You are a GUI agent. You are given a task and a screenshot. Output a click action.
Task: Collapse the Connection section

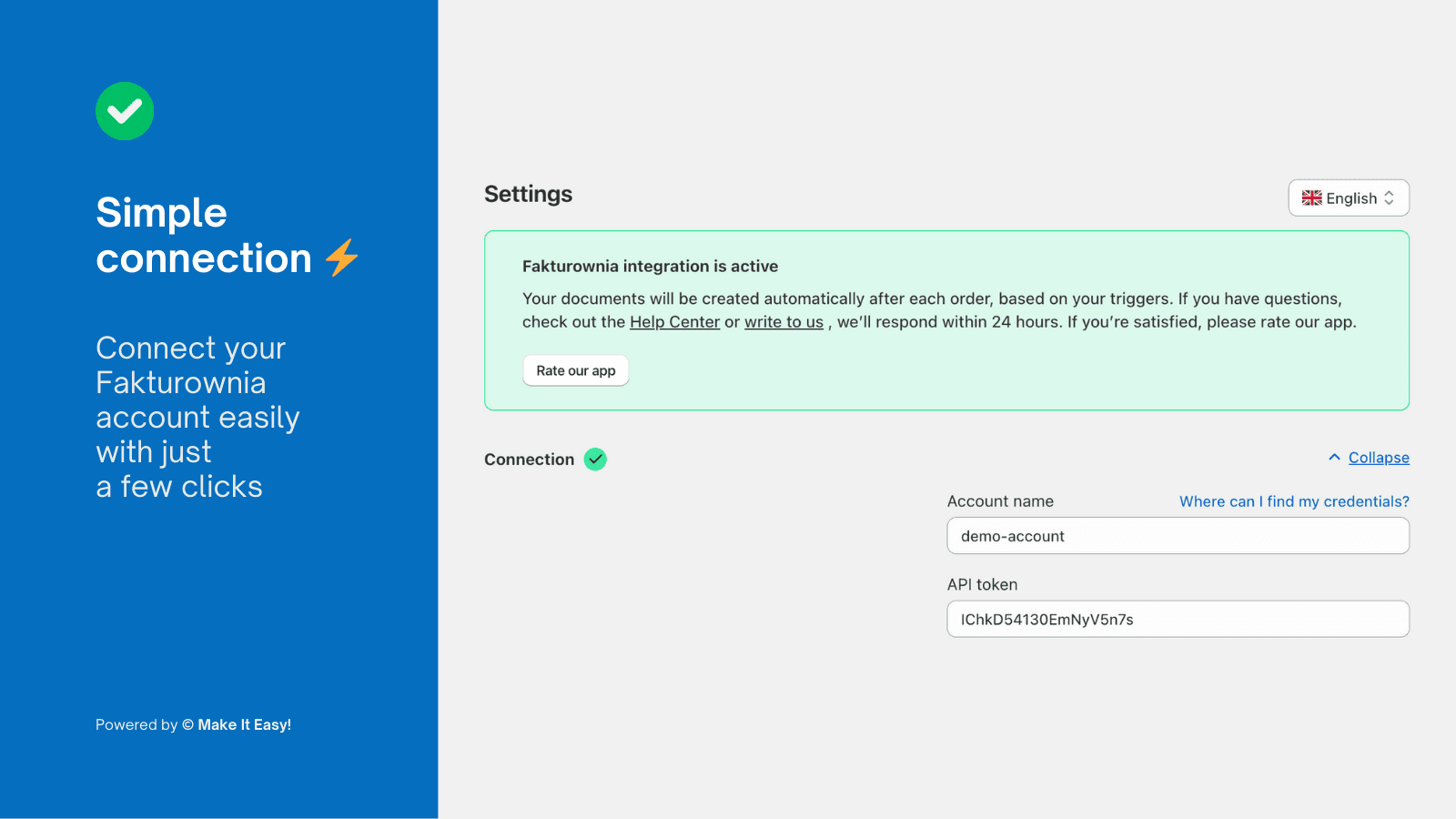coord(1378,458)
